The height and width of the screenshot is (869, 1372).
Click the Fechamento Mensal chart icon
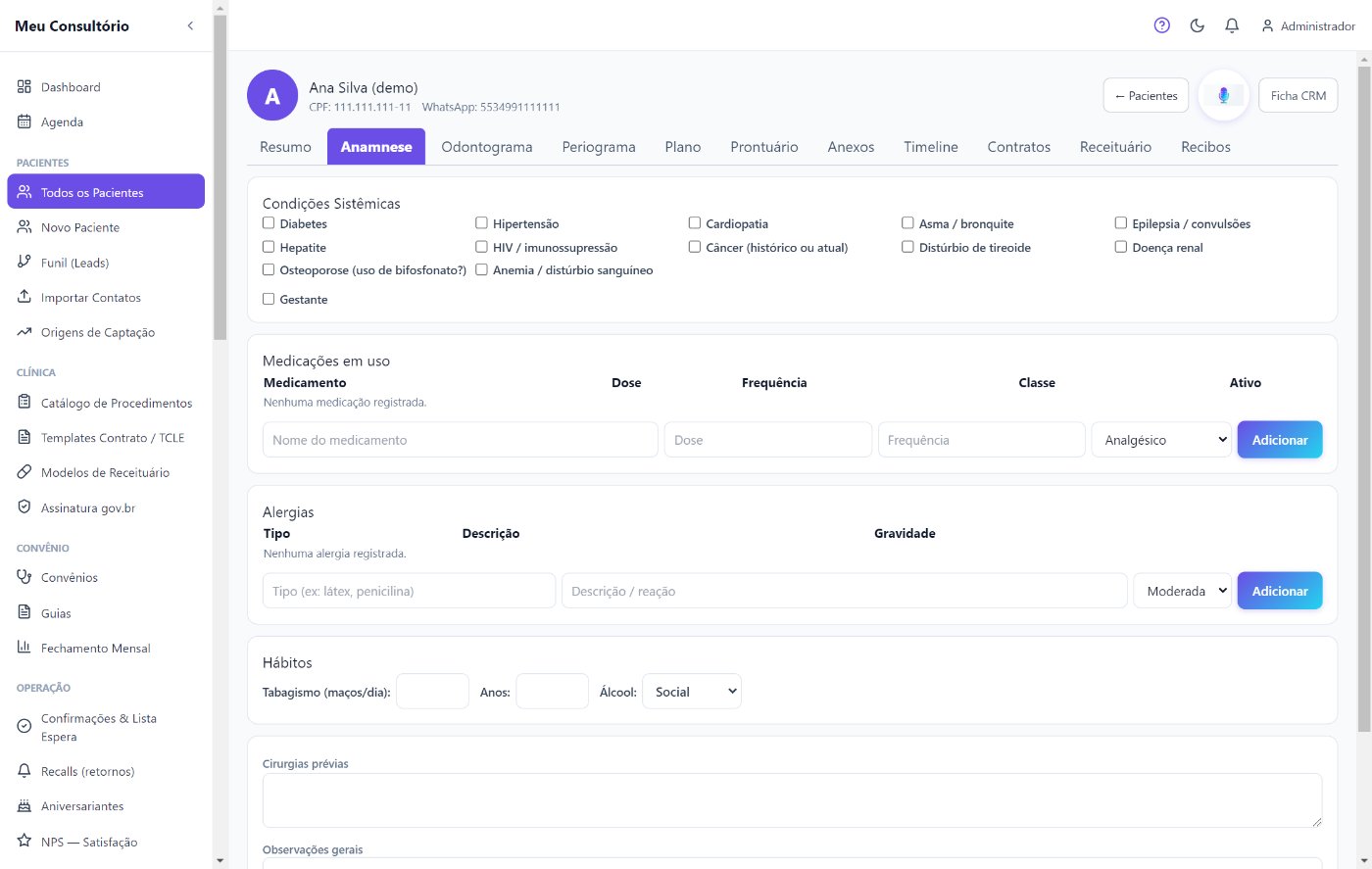coord(24,648)
